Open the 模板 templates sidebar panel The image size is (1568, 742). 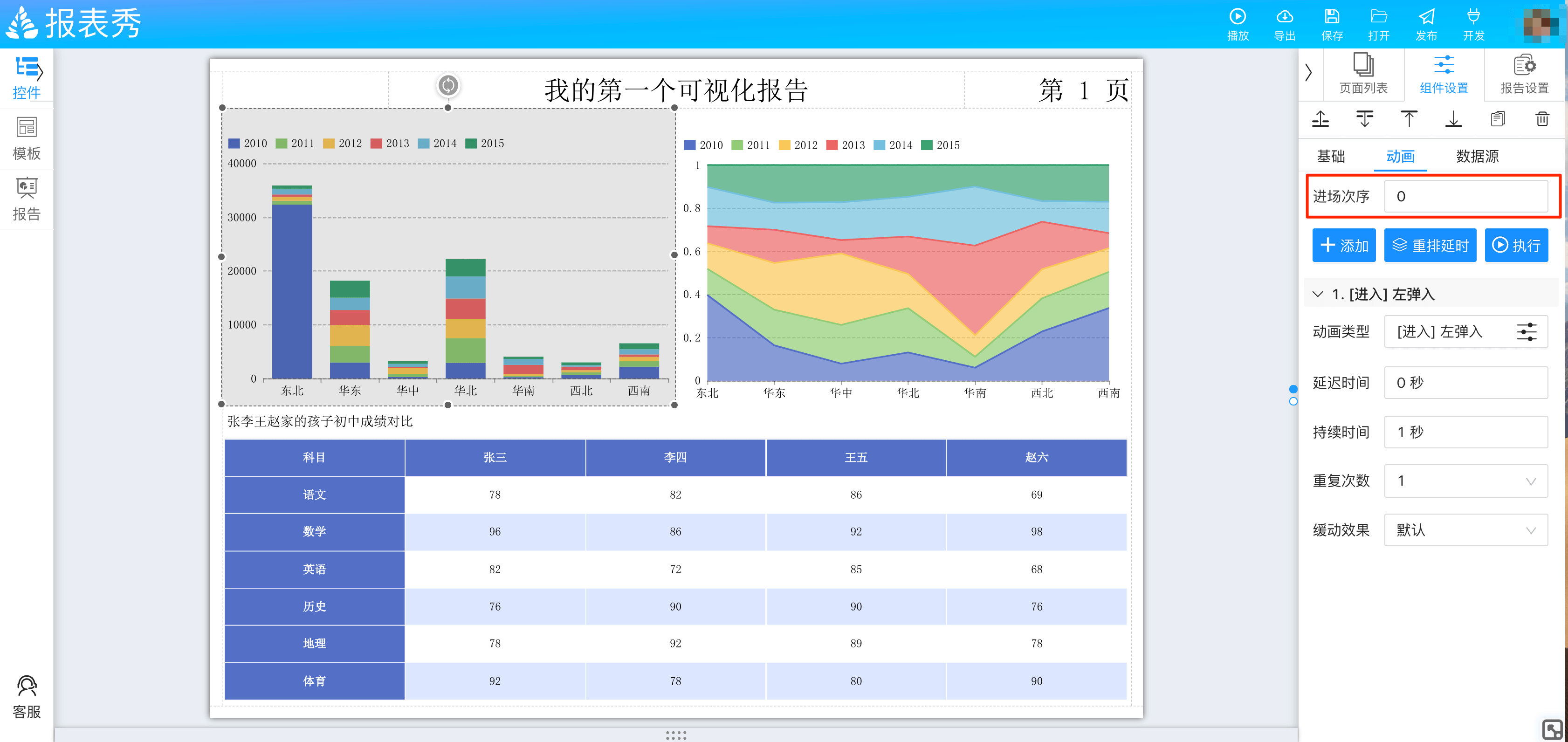(x=26, y=139)
